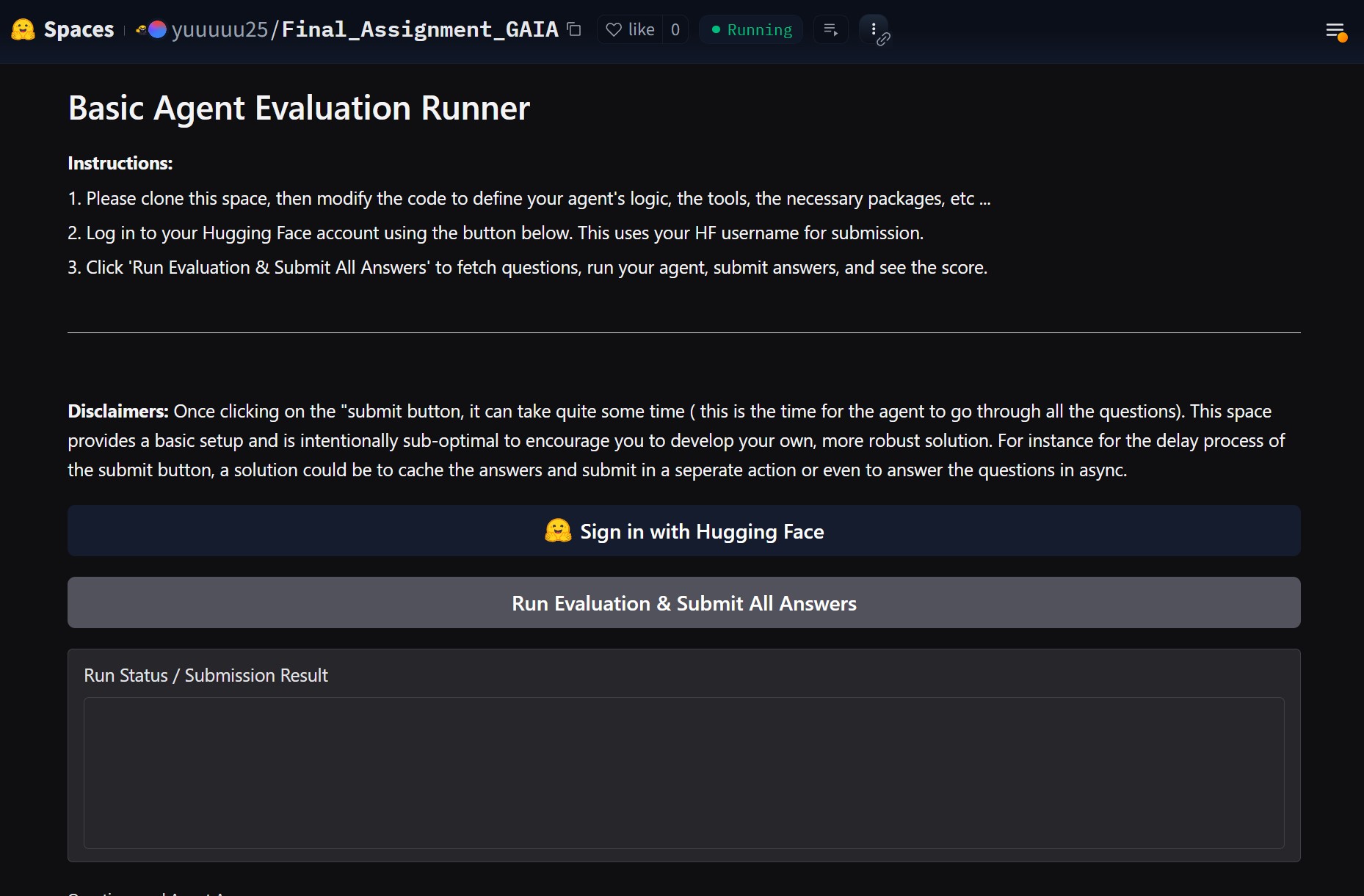Click the yuuuuu25 user avatar
1364x896 pixels.
[156, 29]
